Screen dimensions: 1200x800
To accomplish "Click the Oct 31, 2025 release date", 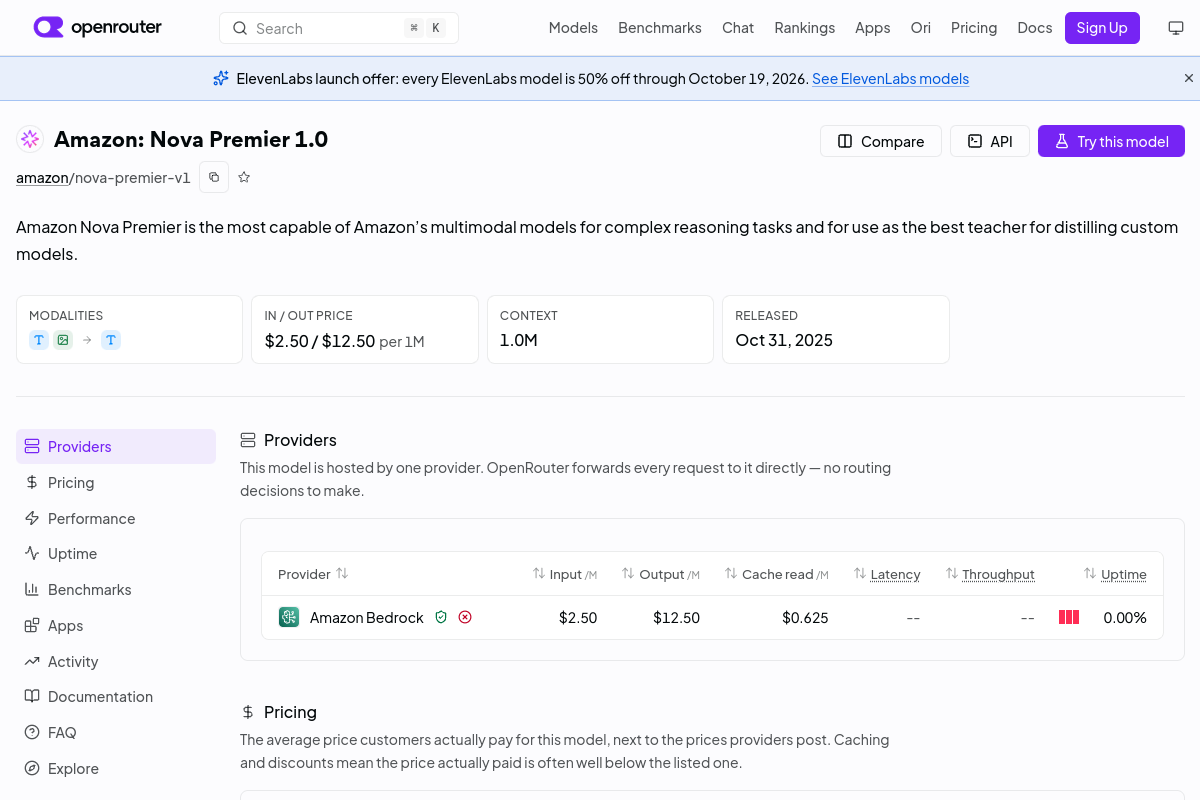I will (x=784, y=340).
